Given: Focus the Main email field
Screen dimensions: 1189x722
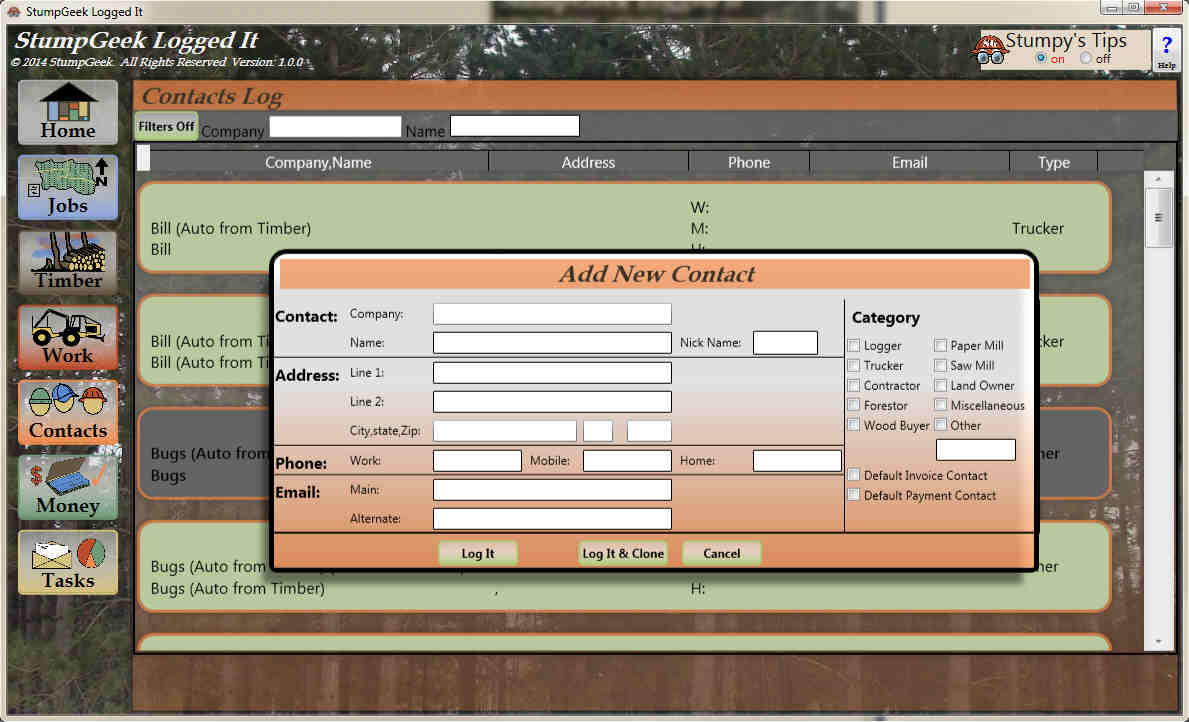Looking at the screenshot, I should click(552, 489).
